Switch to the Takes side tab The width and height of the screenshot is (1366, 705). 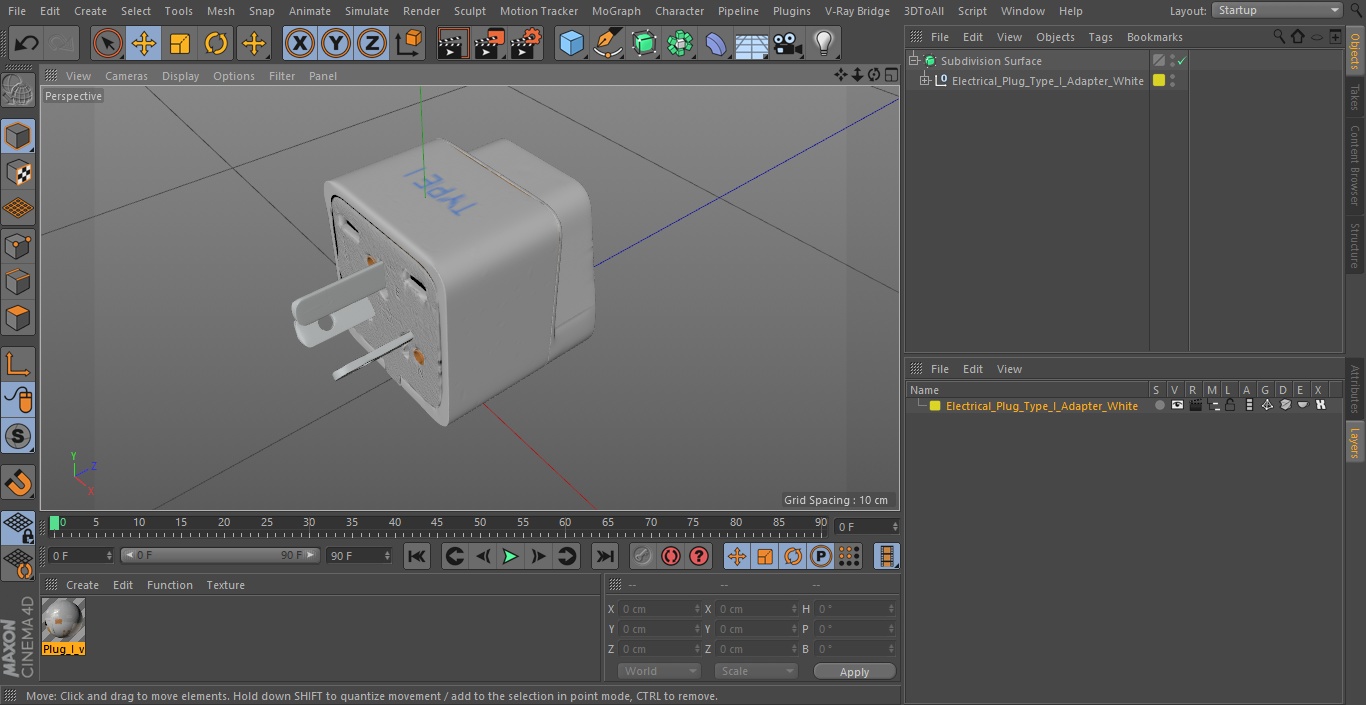click(1355, 97)
